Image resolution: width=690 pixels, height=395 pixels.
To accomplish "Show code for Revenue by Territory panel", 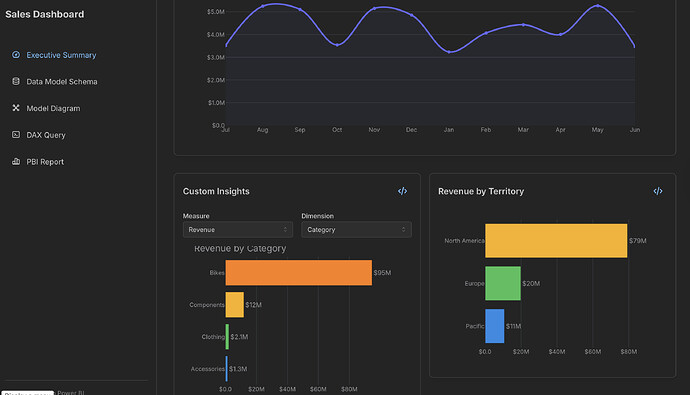I will click(x=658, y=191).
